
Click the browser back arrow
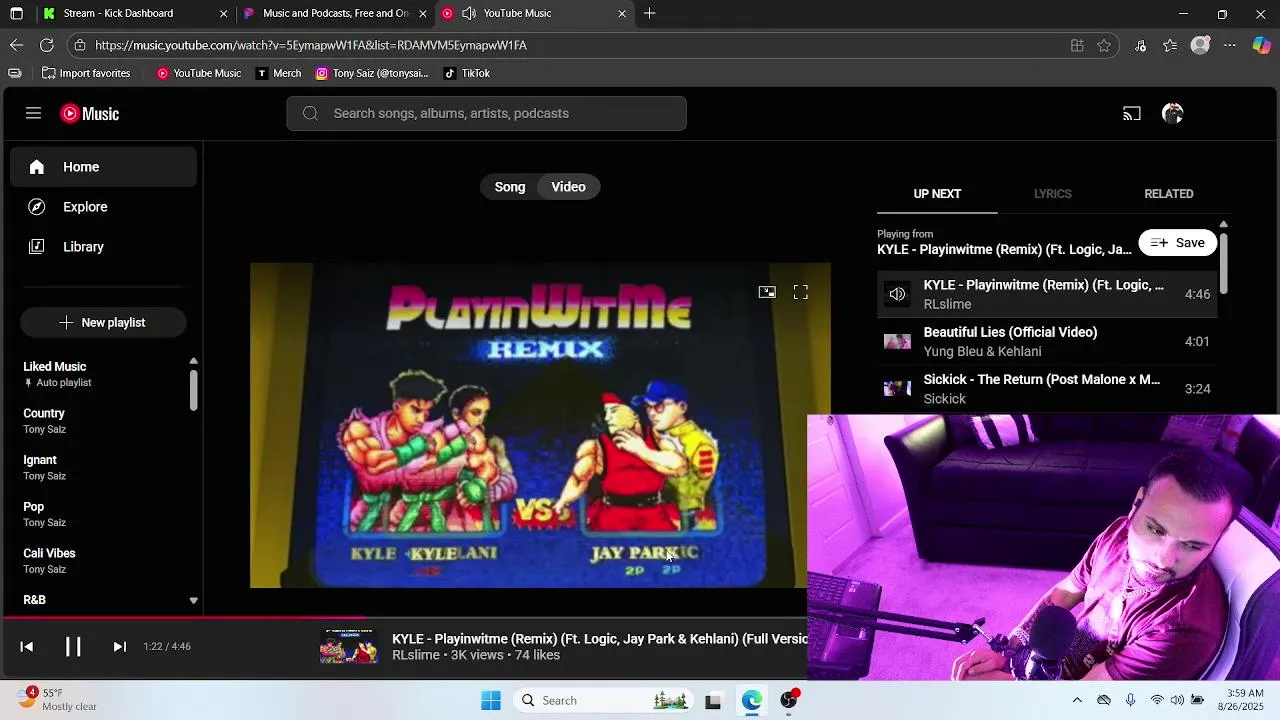point(16,45)
